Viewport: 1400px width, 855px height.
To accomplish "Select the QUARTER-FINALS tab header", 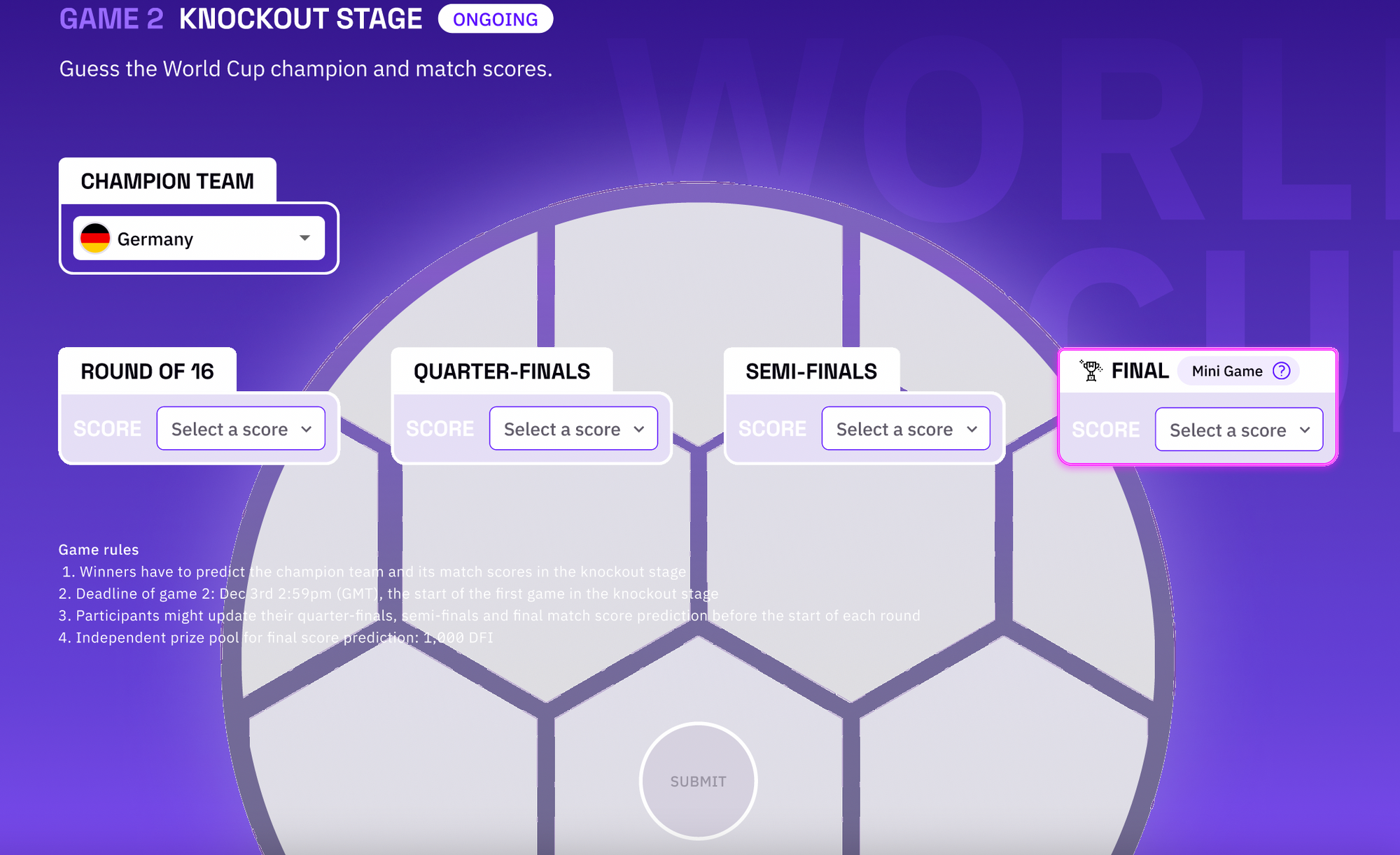I will click(x=502, y=371).
